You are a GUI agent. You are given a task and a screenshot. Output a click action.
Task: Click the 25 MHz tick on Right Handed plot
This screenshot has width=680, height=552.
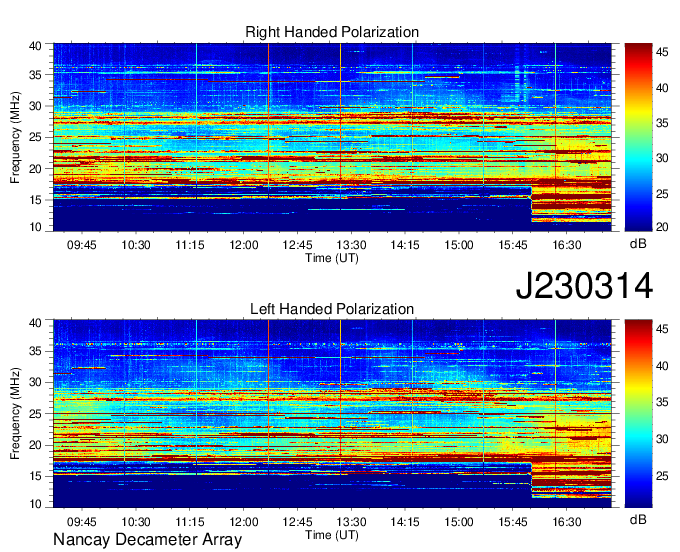pos(35,137)
